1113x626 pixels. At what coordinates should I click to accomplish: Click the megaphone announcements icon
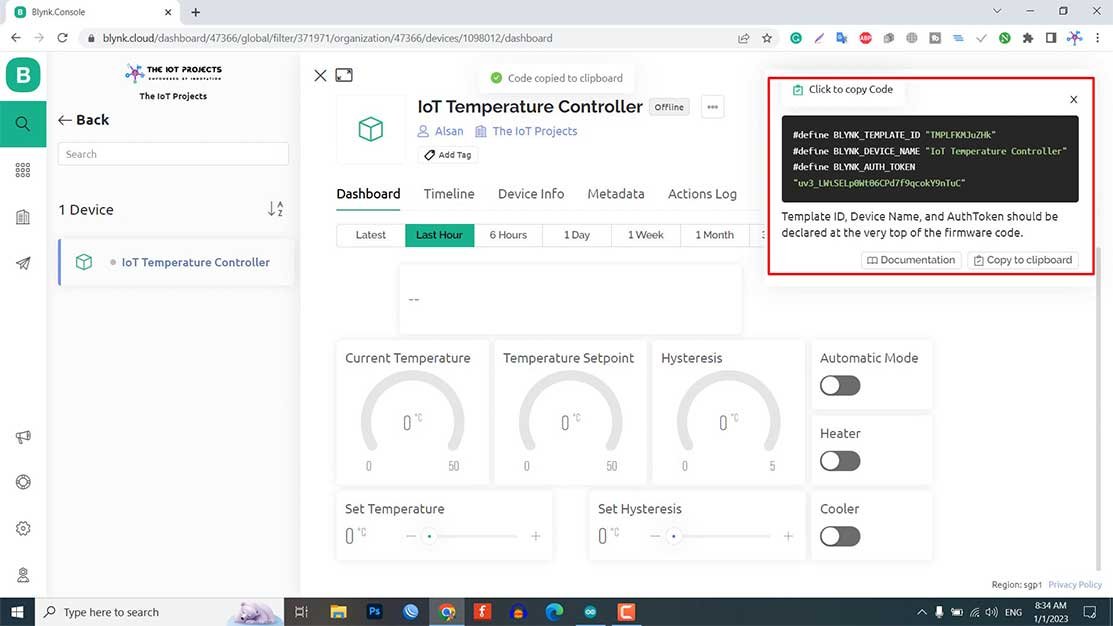pyautogui.click(x=22, y=435)
